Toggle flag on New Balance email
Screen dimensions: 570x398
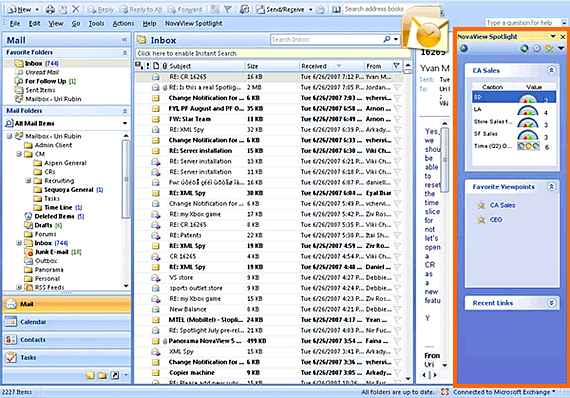(398, 309)
